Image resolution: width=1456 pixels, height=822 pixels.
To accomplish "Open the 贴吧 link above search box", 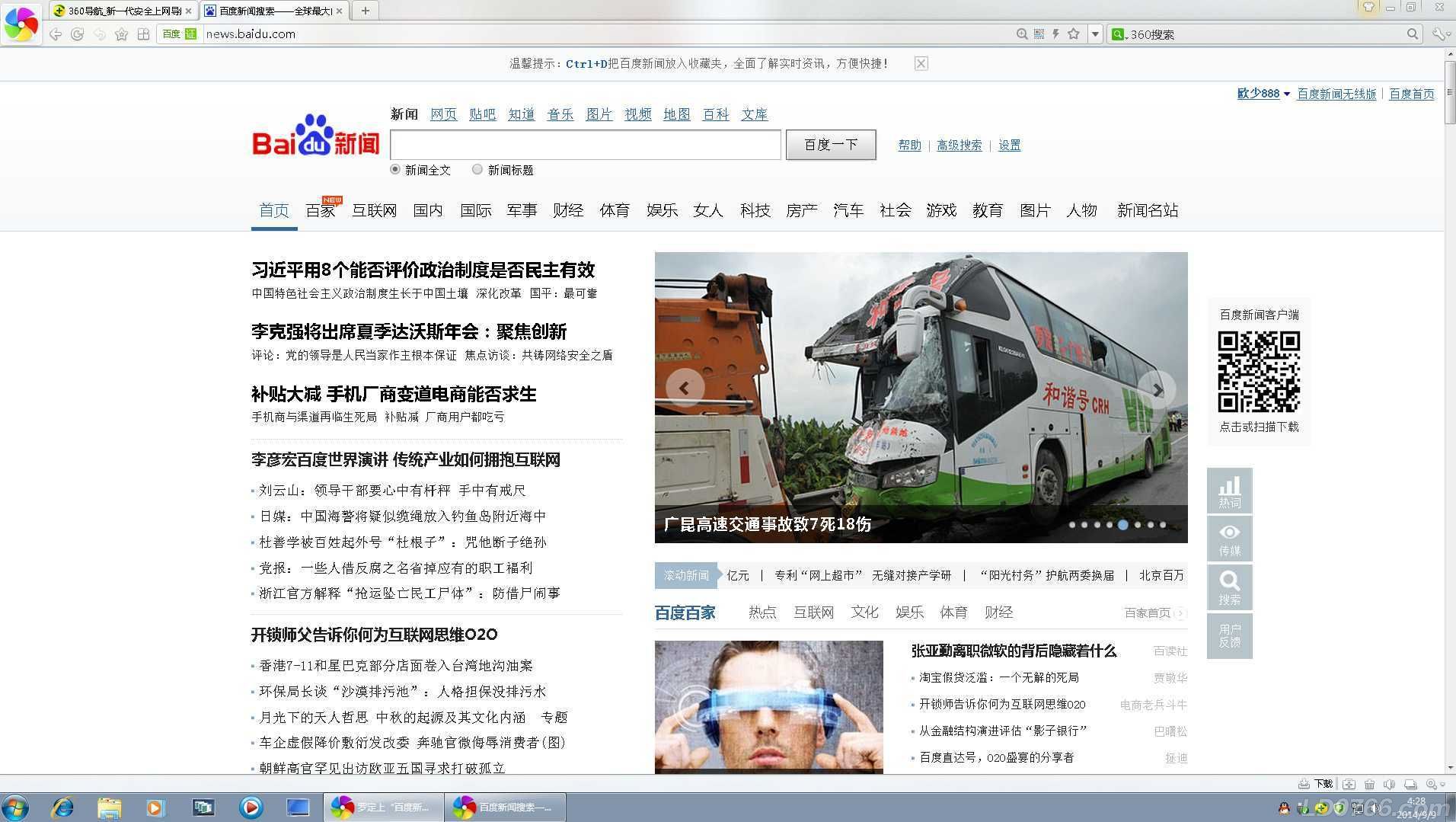I will [482, 114].
